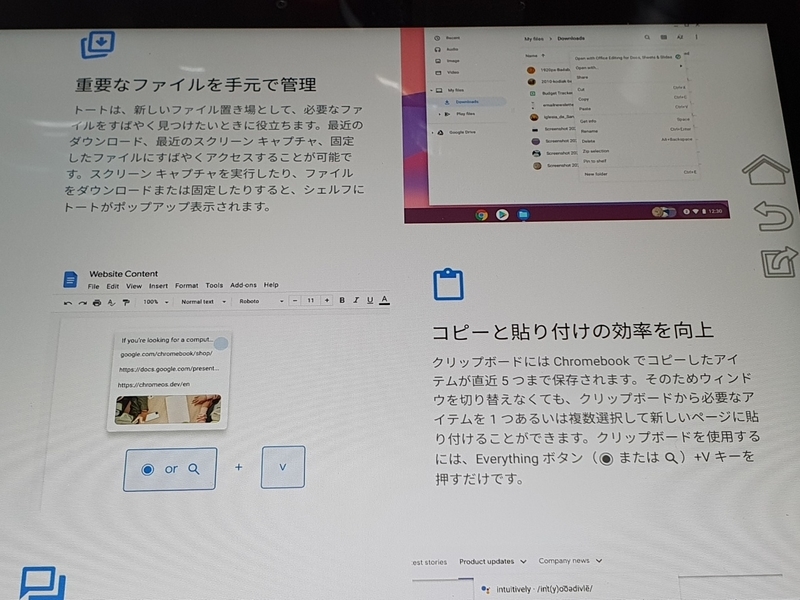800x600 pixels.
Task: Click the Print icon in Docs toolbar
Action: click(x=97, y=303)
